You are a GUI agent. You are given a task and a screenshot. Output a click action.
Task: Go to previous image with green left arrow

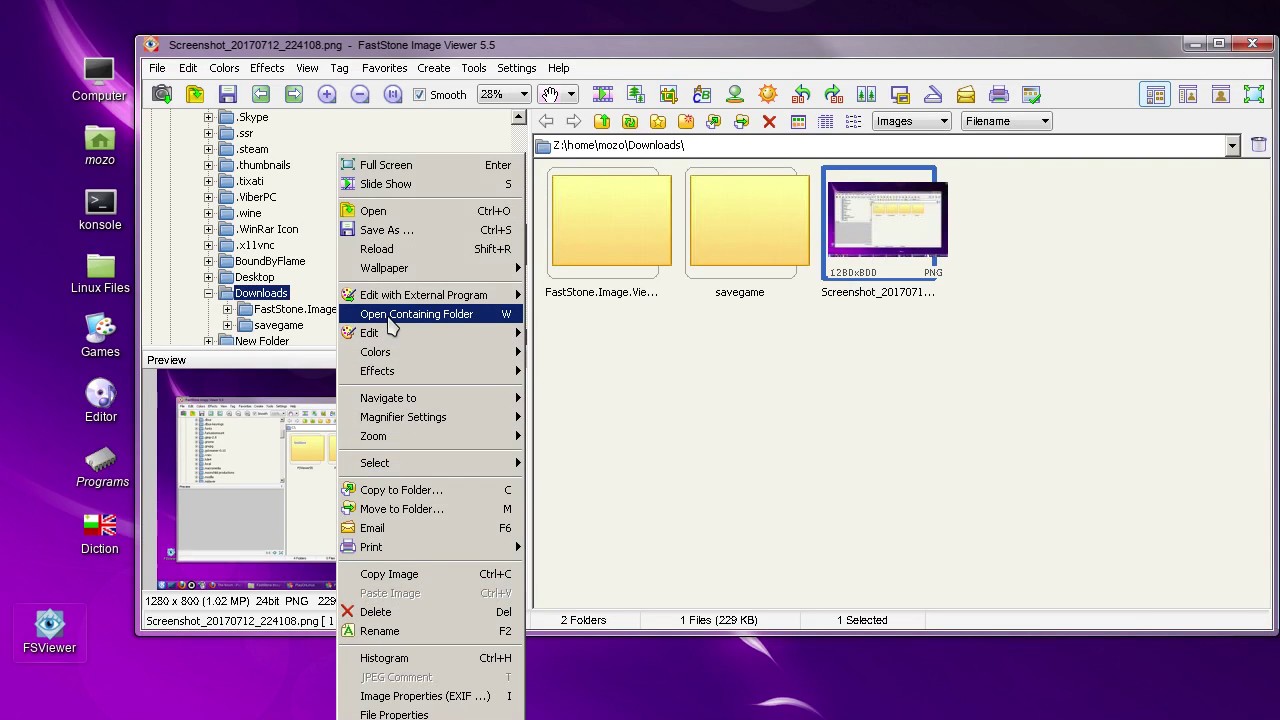[261, 95]
